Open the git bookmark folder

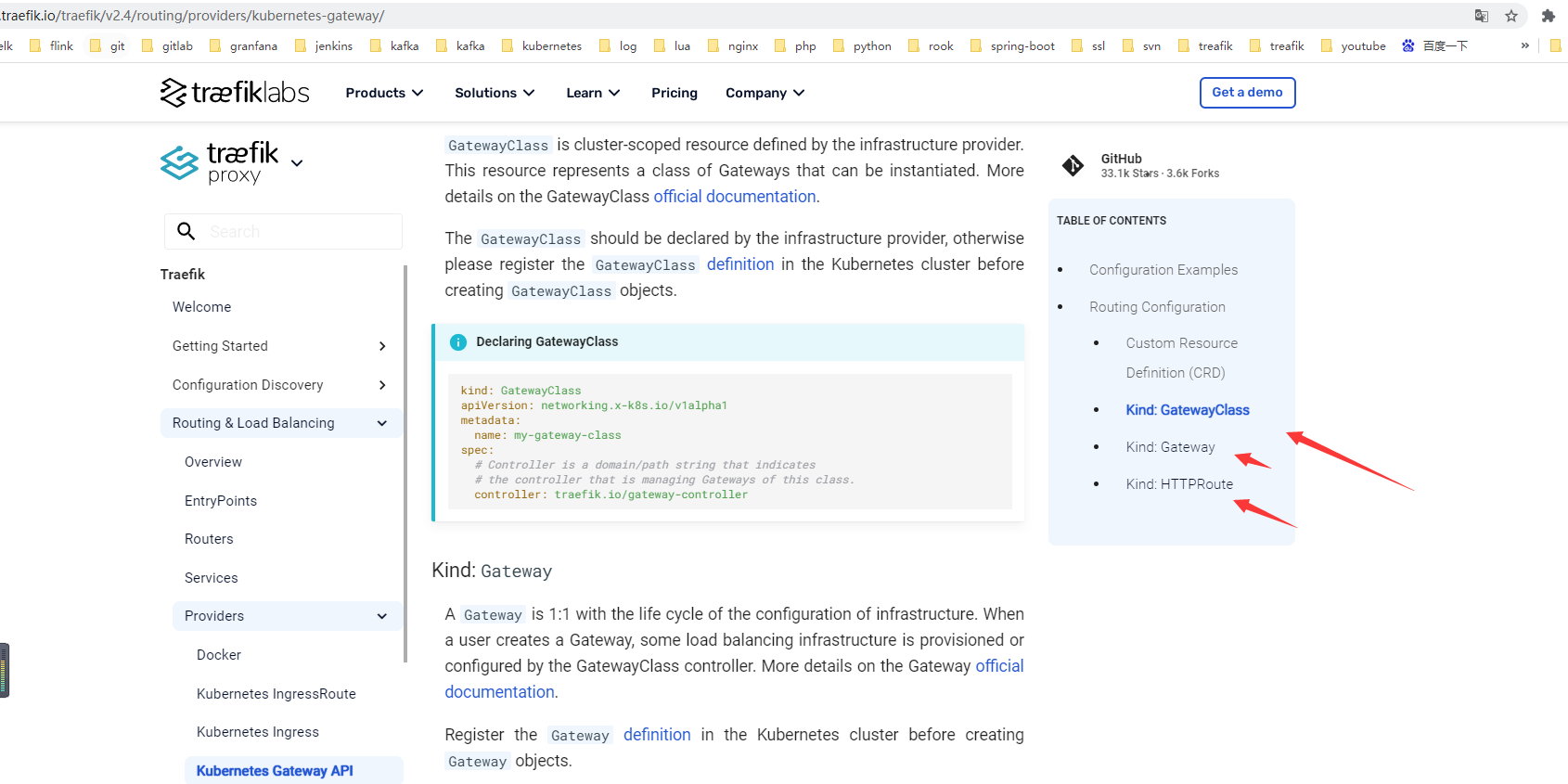107,45
